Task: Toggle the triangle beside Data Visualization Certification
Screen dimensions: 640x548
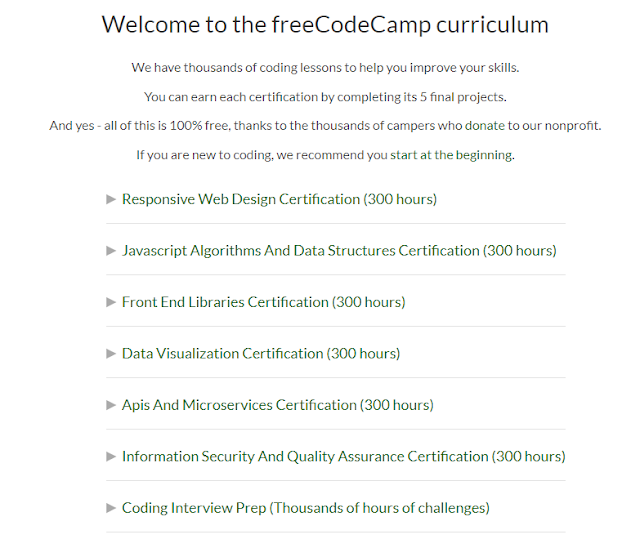Action: [111, 354]
